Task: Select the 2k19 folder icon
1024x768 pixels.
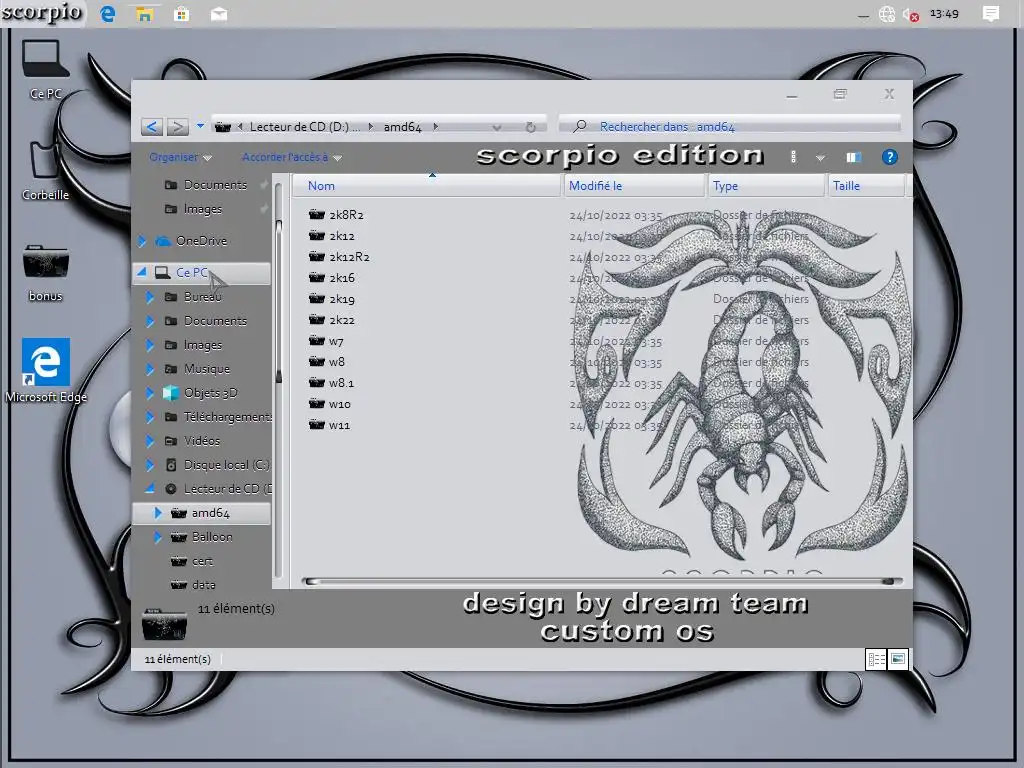Action: coord(317,299)
